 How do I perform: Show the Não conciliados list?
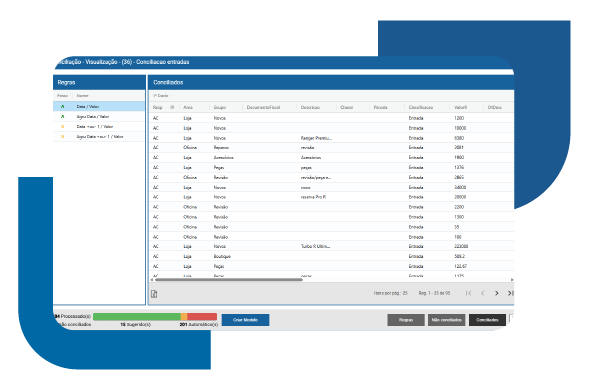(x=447, y=320)
